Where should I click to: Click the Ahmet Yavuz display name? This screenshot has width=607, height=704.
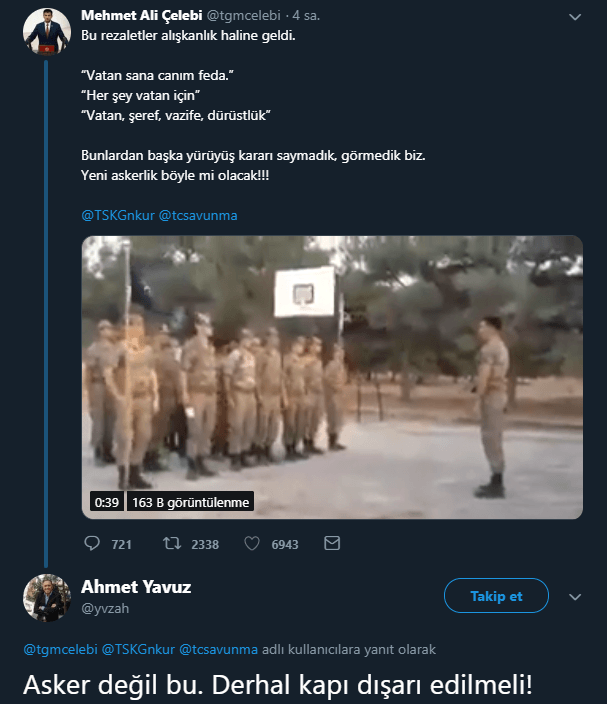(x=136, y=587)
